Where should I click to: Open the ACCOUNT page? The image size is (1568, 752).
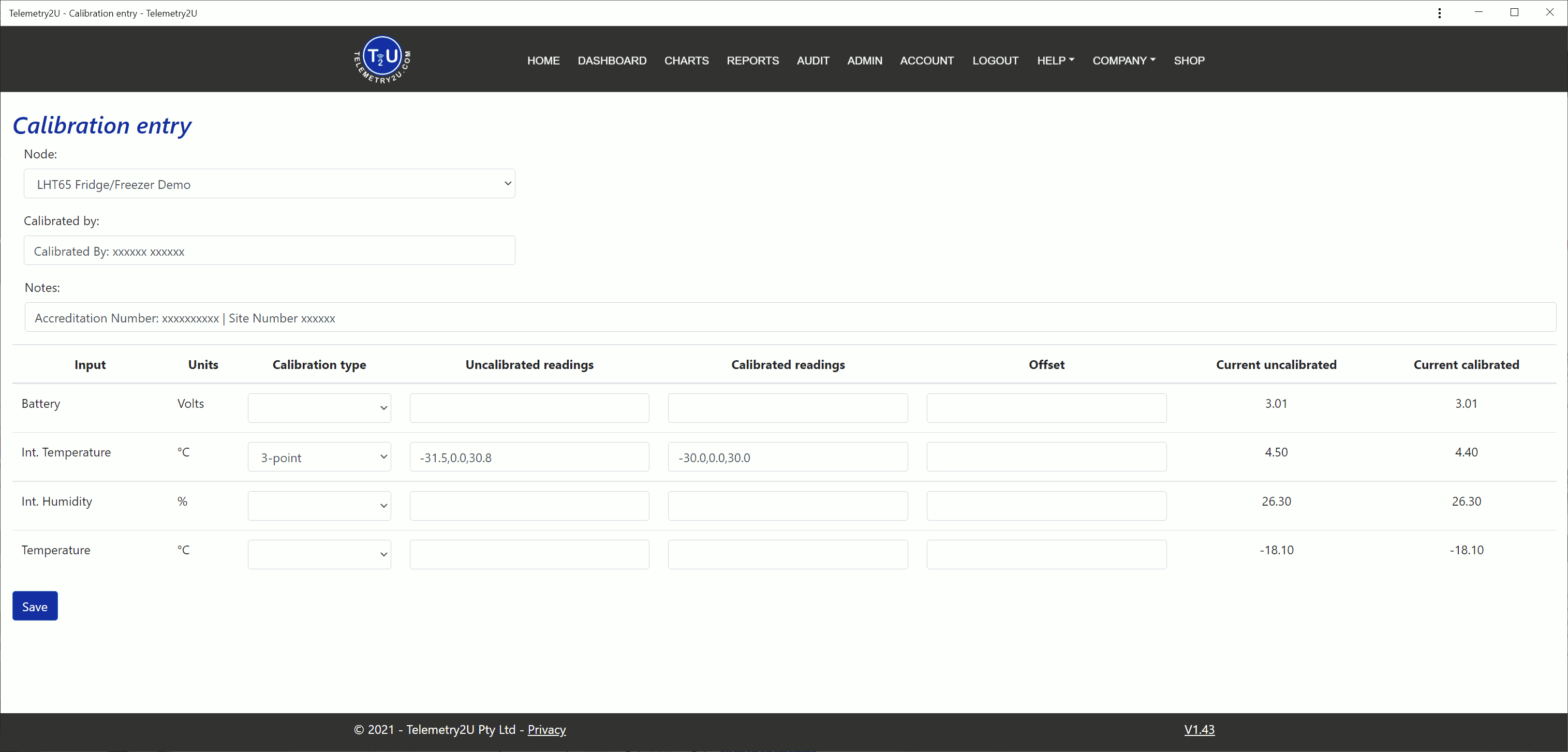coord(926,60)
